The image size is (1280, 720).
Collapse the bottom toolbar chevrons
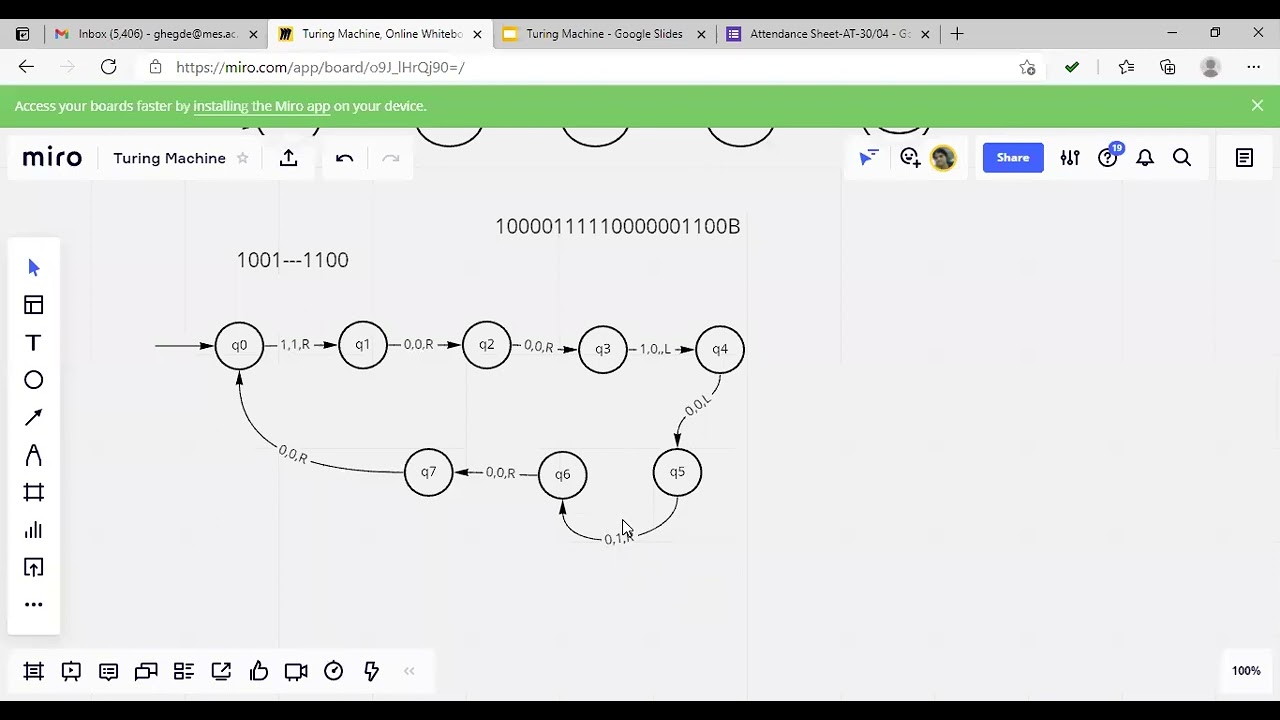click(409, 671)
